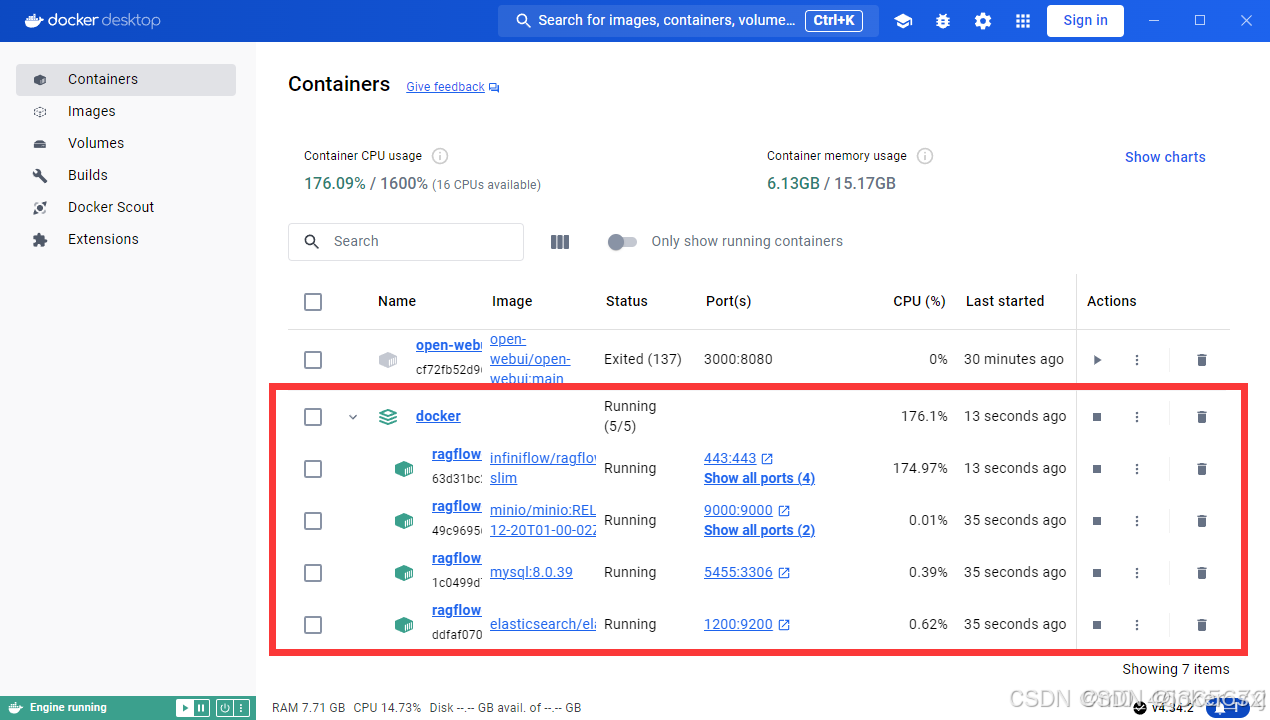Check the checkbox for ragflow container 63d31bc
This screenshot has width=1270, height=720.
[313, 469]
